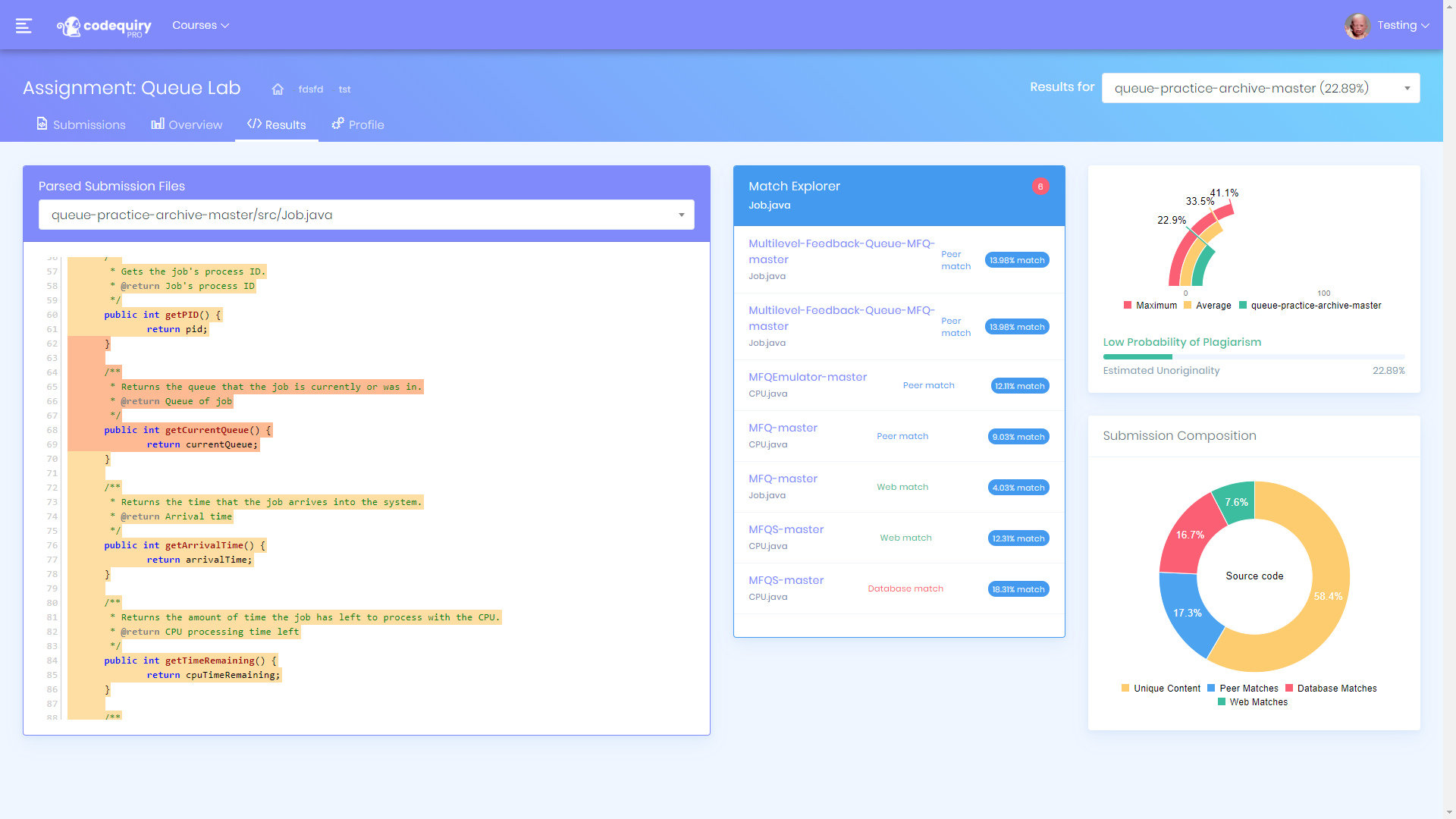The height and width of the screenshot is (819, 1456).
Task: Click the home breadcrumb icon
Action: point(278,89)
